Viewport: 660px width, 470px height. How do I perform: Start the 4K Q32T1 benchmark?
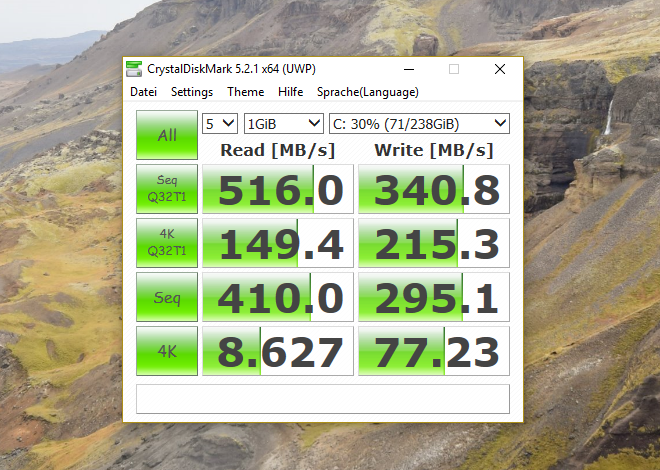[x=167, y=243]
